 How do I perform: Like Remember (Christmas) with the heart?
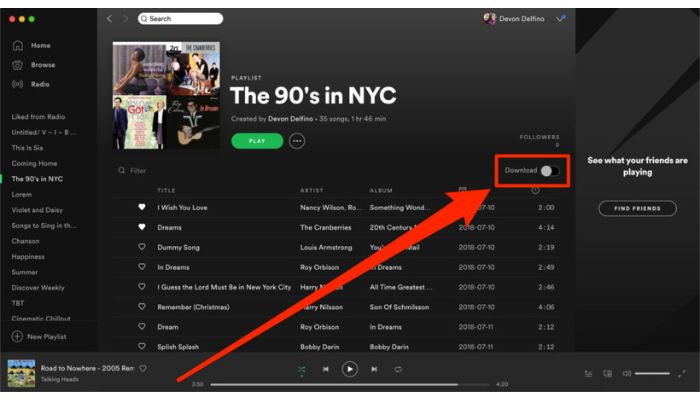142,306
